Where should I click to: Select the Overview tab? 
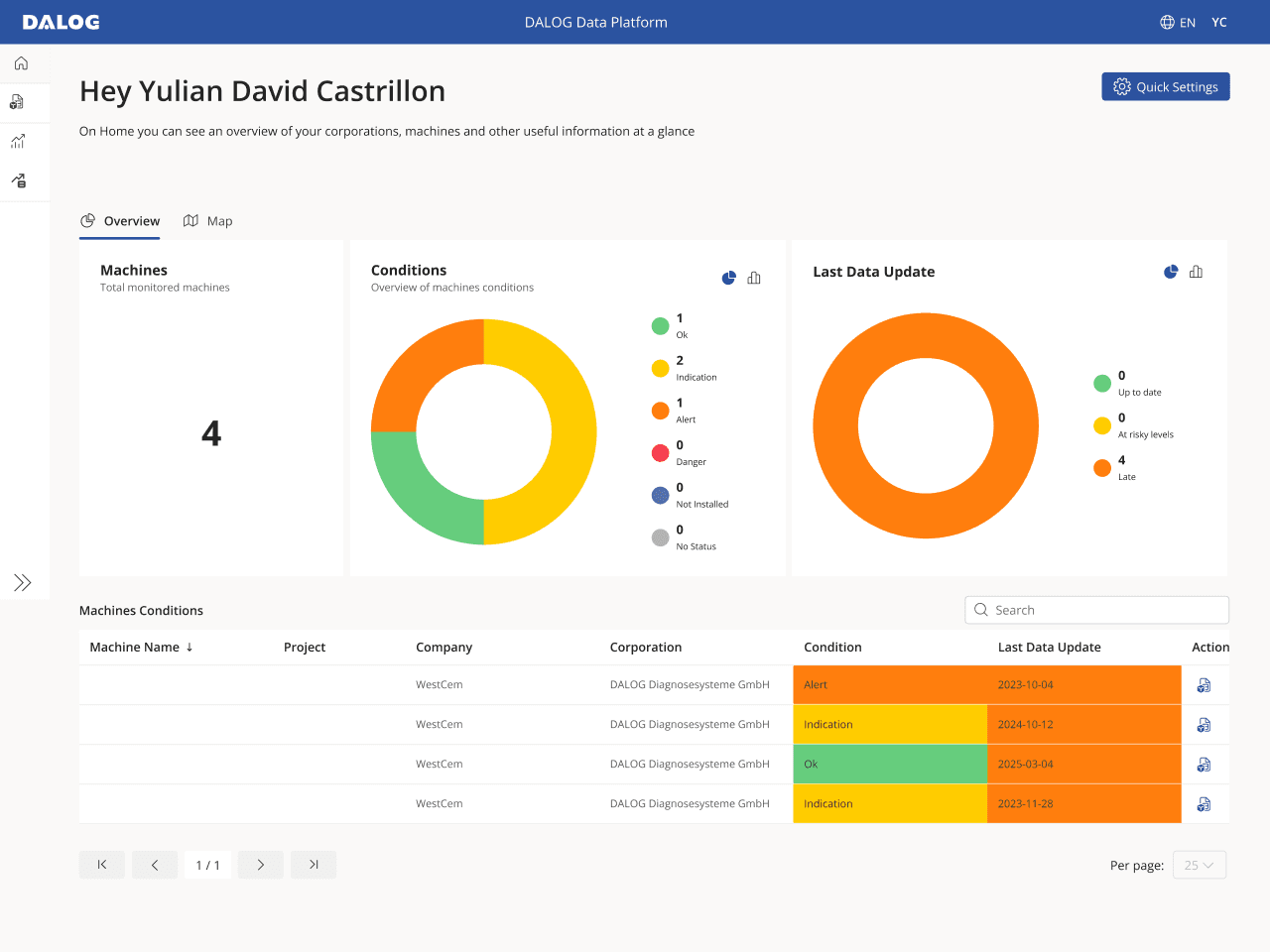[120, 221]
